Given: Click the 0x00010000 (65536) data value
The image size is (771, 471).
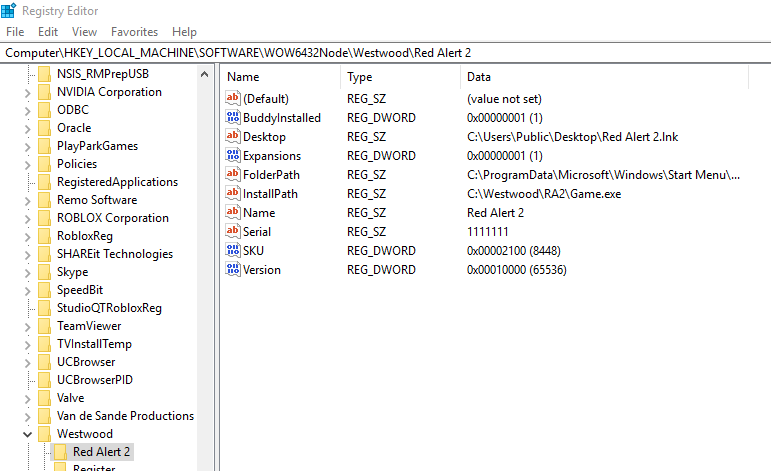Looking at the screenshot, I should pos(517,269).
